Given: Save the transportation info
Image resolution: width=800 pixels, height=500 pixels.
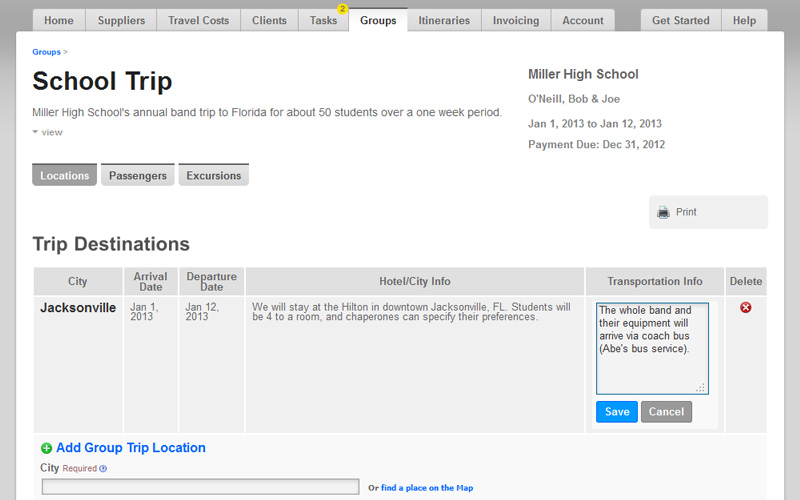Looking at the screenshot, I should pos(617,412).
